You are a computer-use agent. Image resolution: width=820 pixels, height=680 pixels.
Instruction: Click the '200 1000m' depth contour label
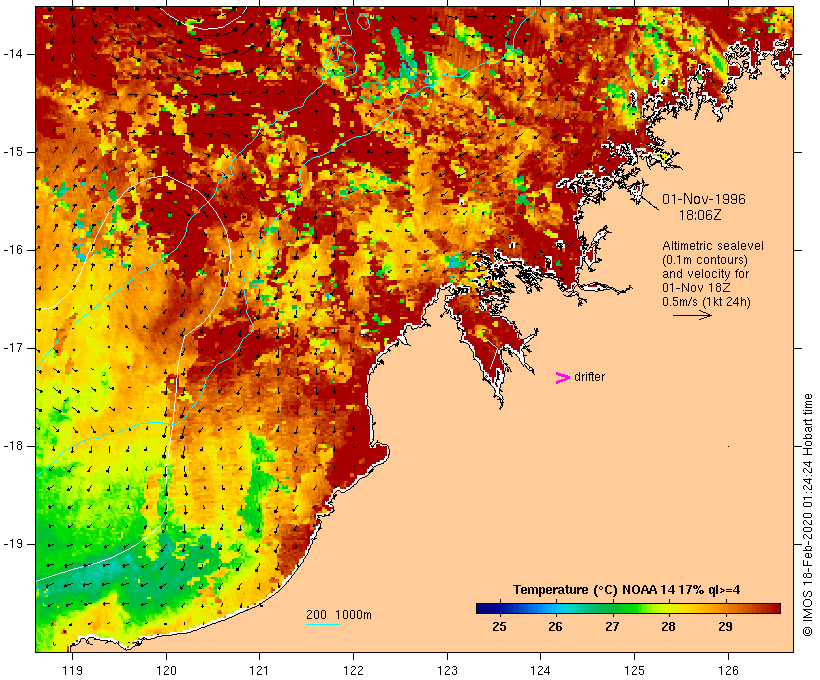click(x=339, y=615)
